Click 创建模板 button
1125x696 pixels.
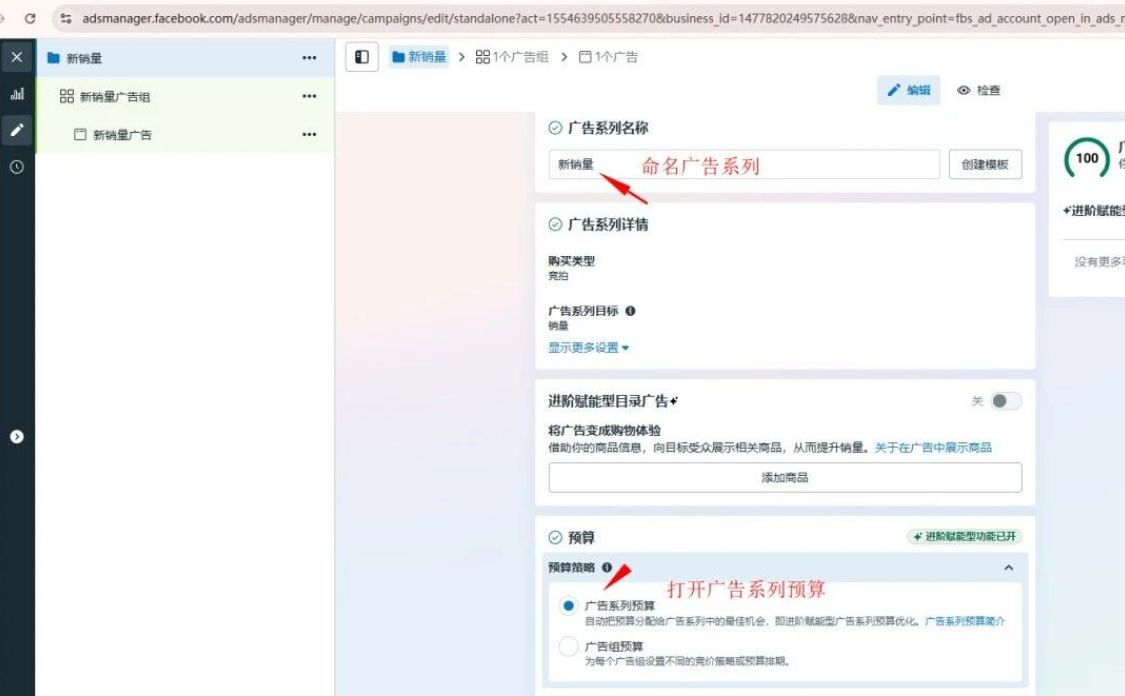[985, 164]
